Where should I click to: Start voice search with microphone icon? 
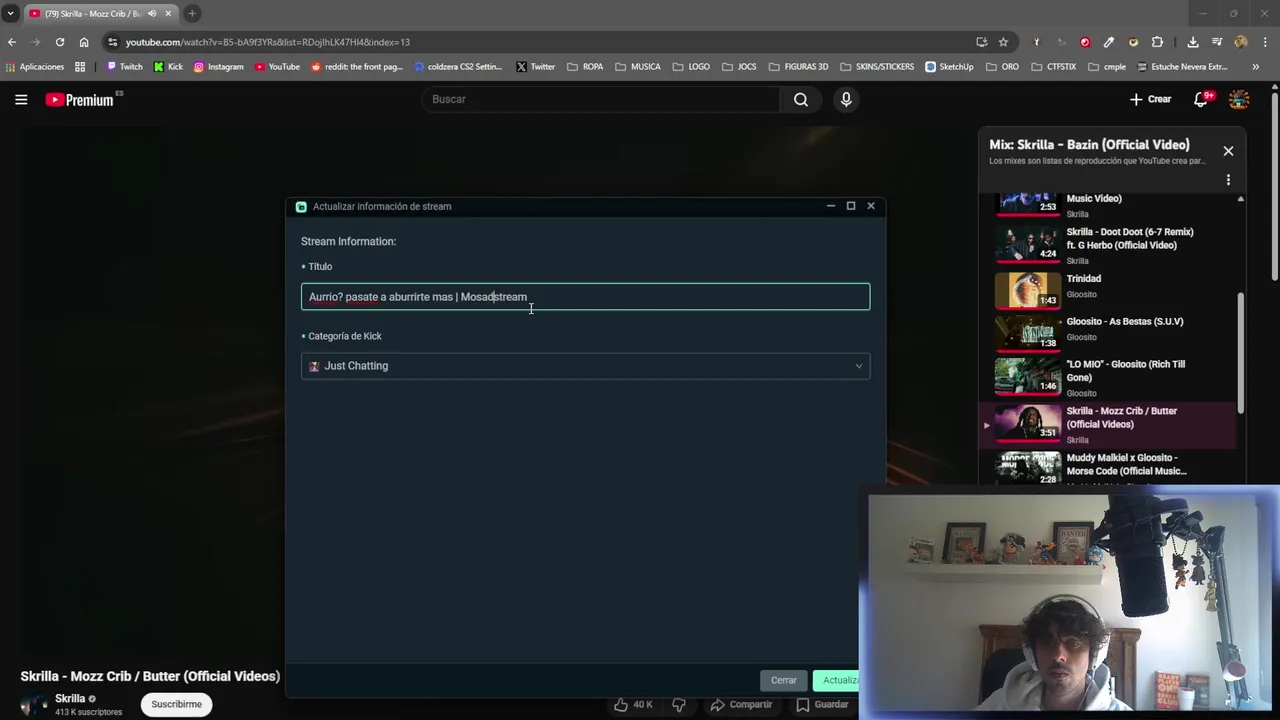846,99
